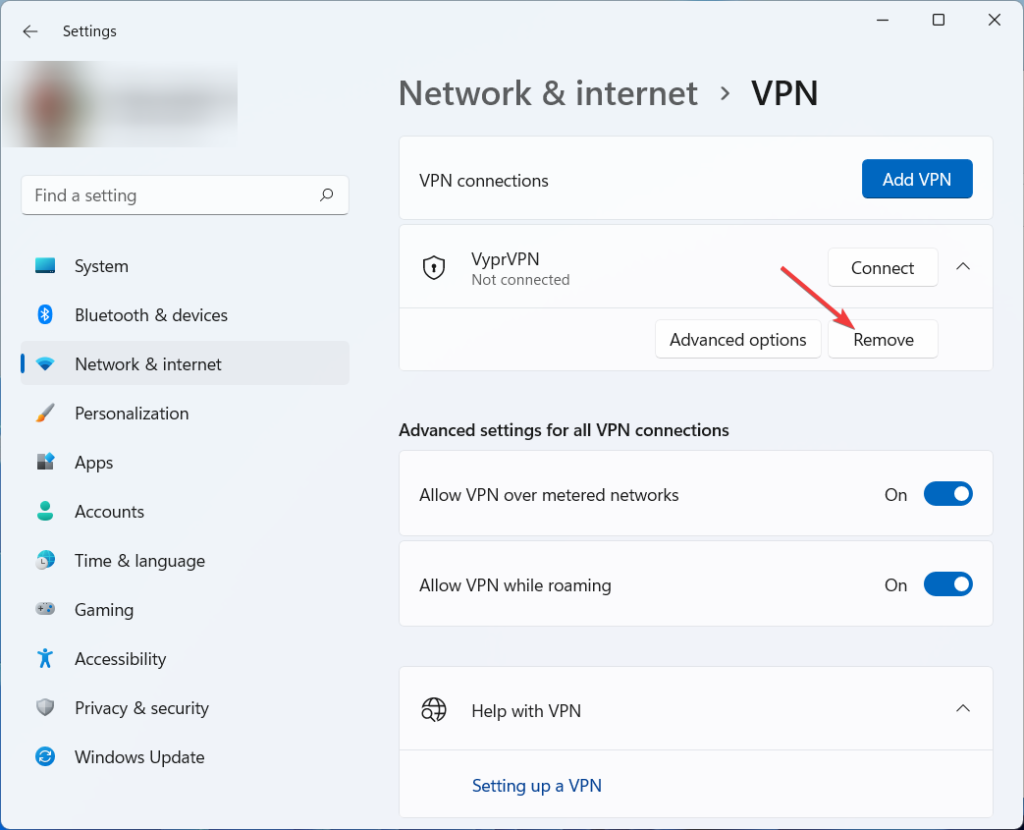Screen dimensions: 1024x830
Task: Expand the Help with VPN section
Action: (x=963, y=708)
